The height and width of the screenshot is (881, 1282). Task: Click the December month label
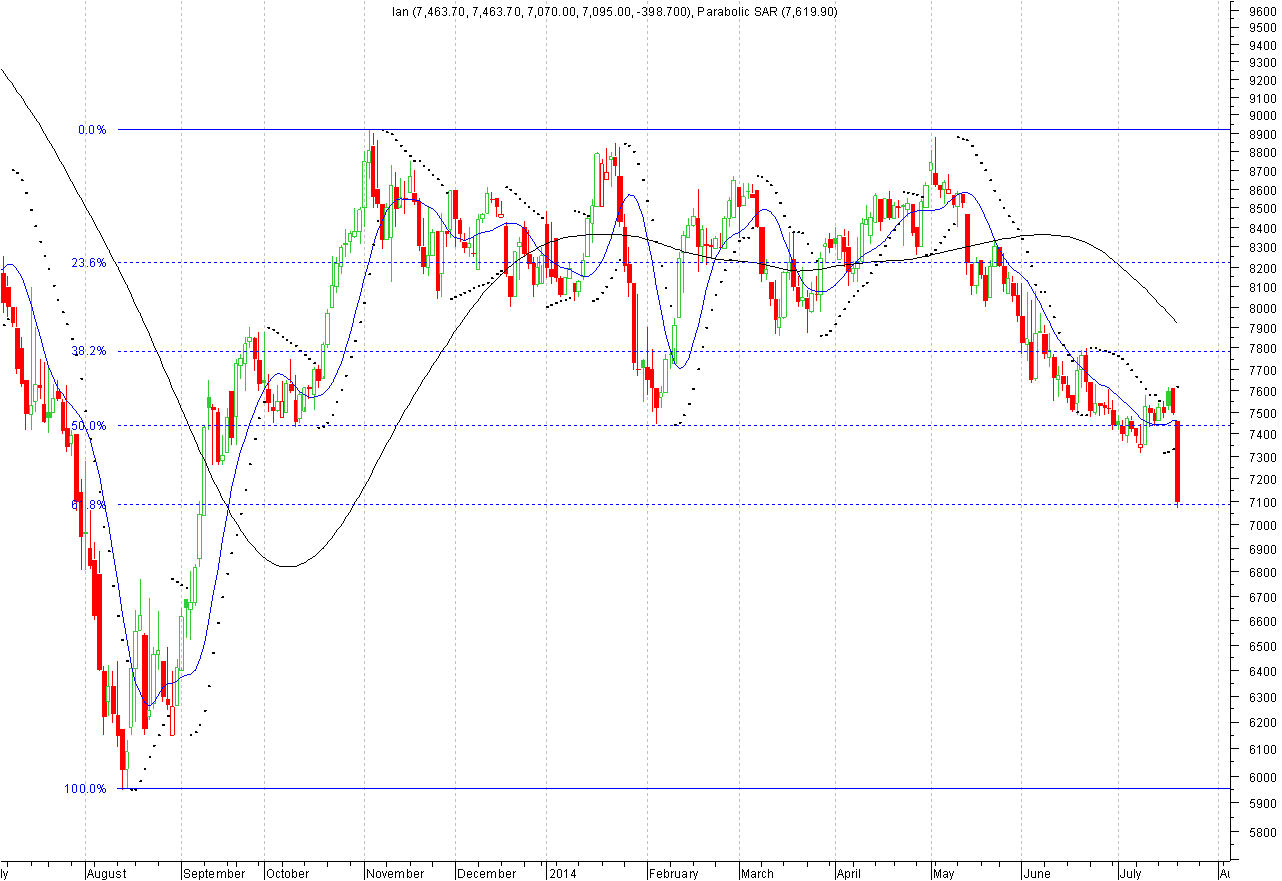[486, 874]
